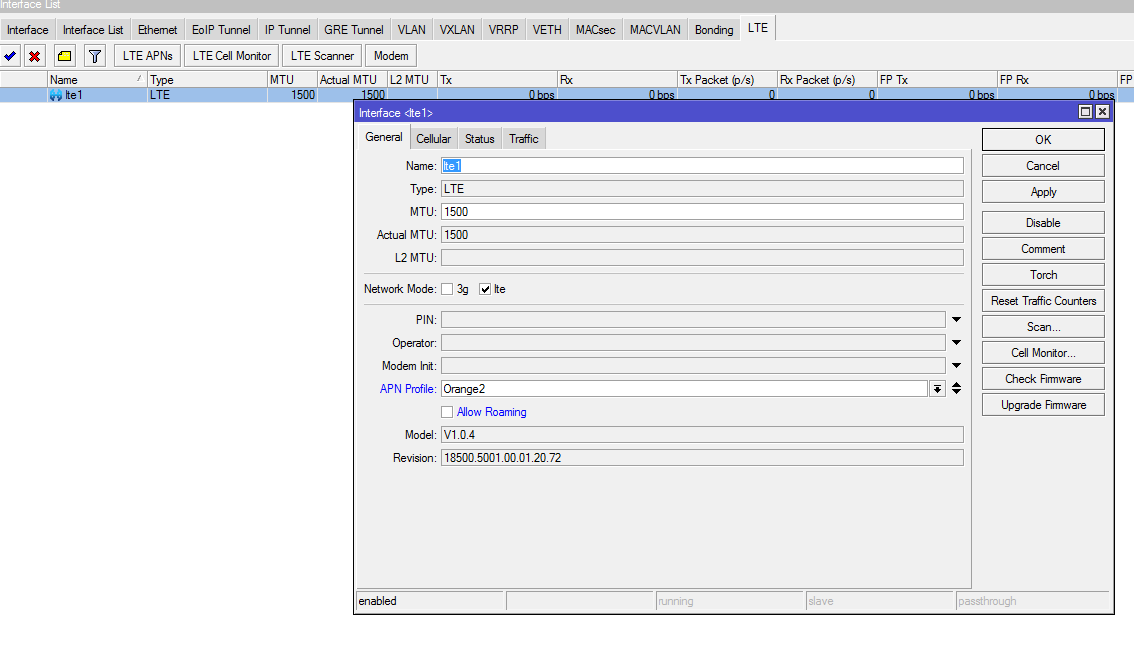
Task: Switch to the Status tab
Action: (479, 139)
